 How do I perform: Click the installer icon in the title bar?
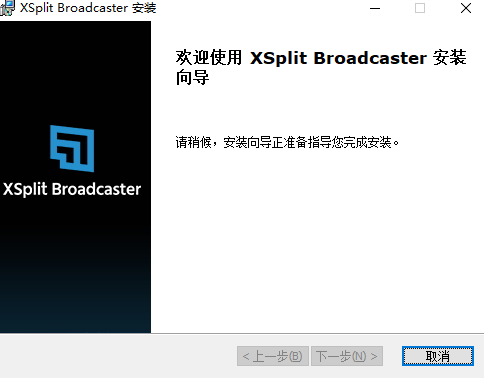pos(7,8)
